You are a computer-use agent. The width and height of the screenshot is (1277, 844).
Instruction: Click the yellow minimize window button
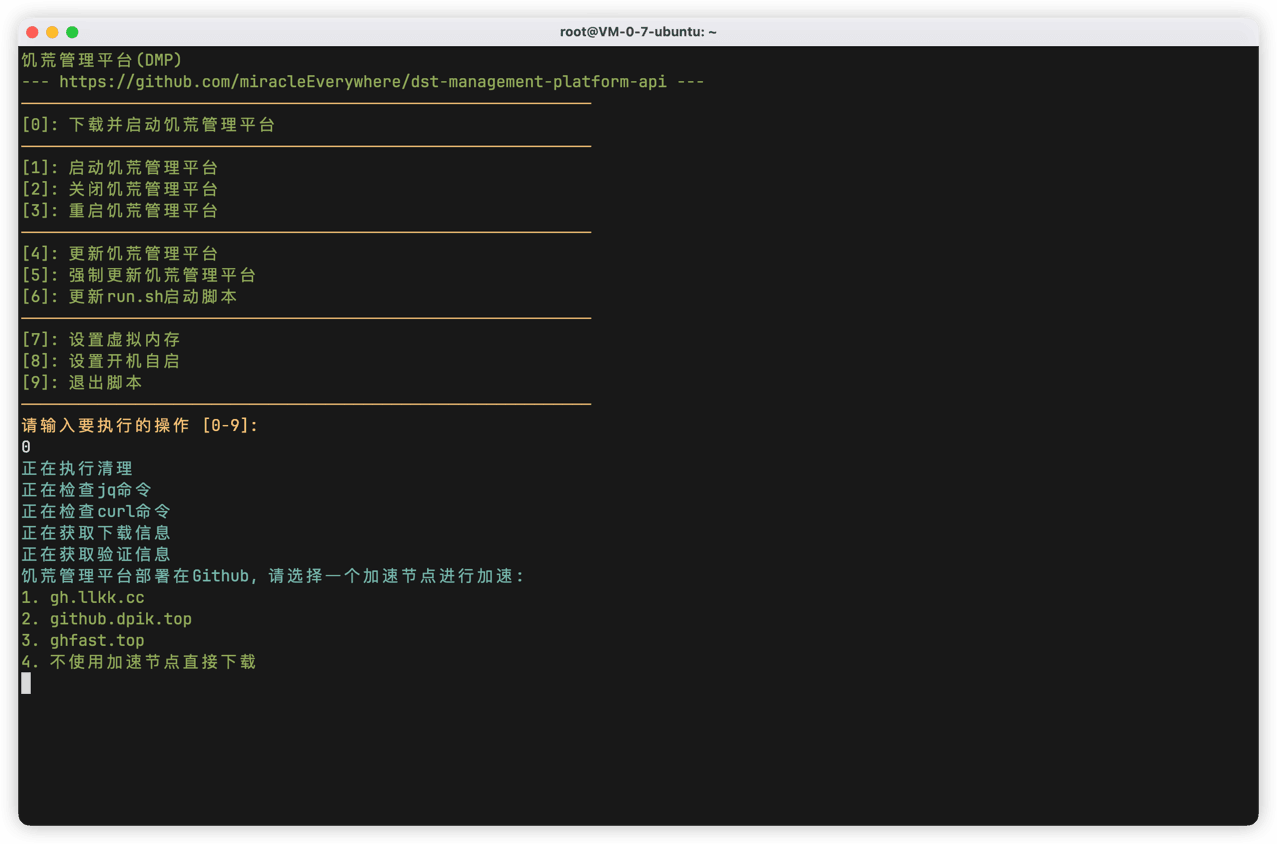(x=52, y=32)
